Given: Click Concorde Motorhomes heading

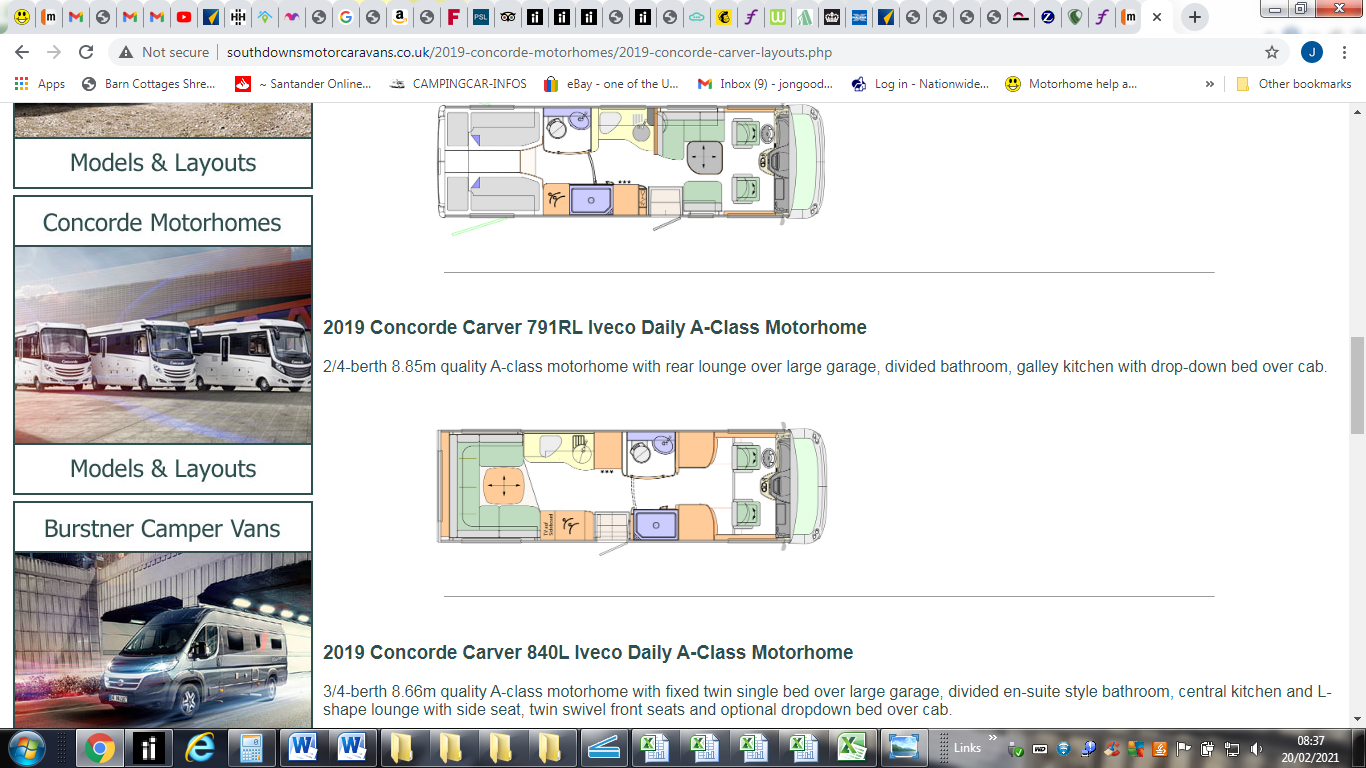Looking at the screenshot, I should (x=163, y=222).
